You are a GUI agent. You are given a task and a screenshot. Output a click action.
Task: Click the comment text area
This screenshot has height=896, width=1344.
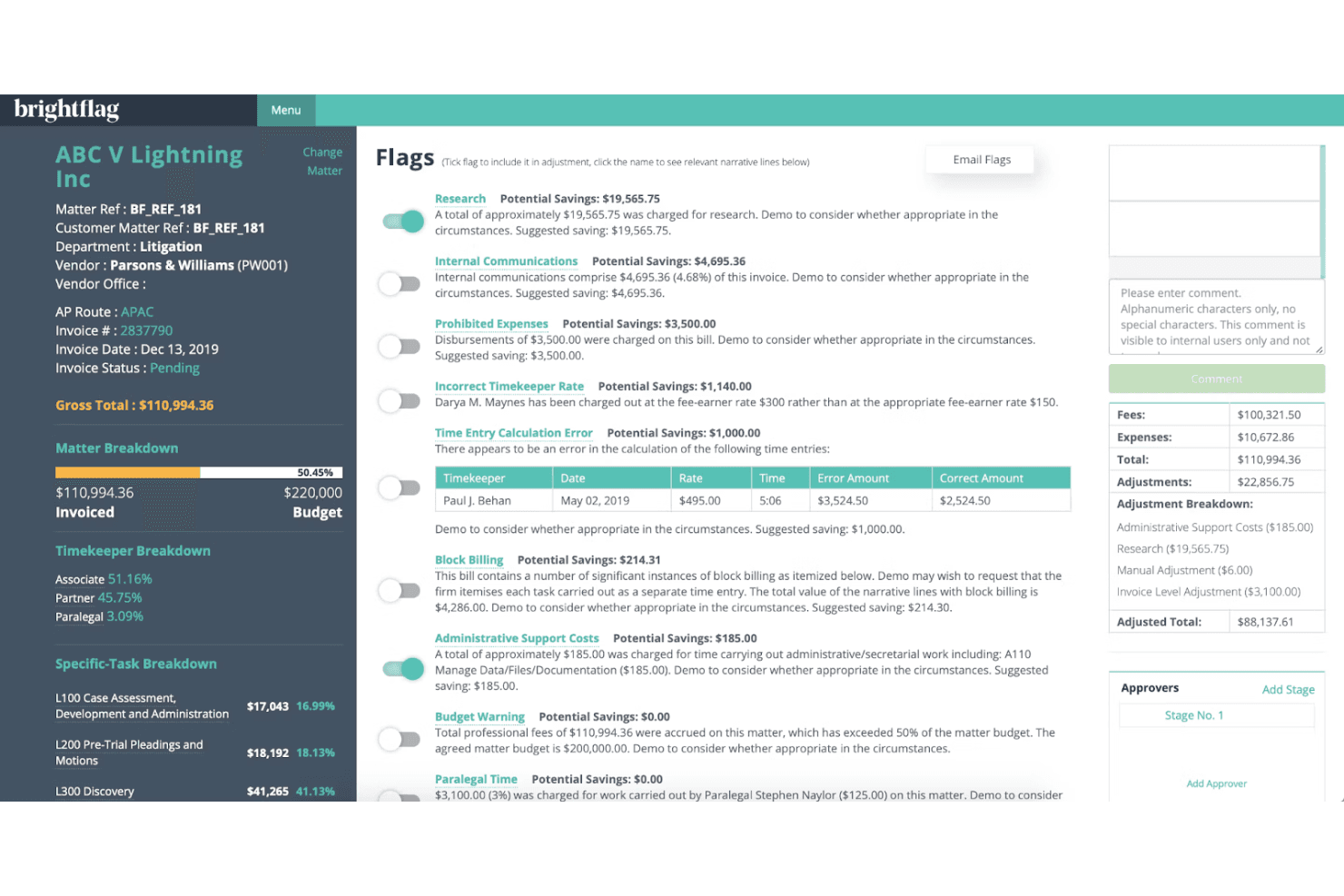tap(1216, 317)
